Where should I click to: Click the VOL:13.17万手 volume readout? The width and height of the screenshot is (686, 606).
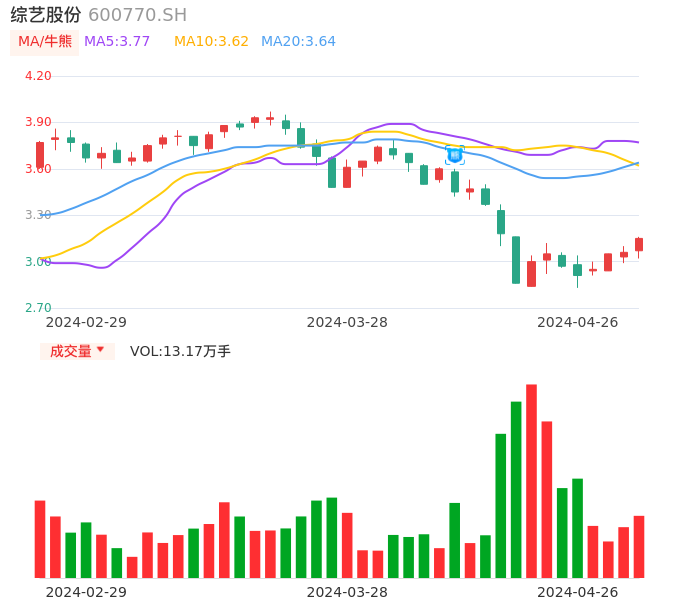point(180,351)
